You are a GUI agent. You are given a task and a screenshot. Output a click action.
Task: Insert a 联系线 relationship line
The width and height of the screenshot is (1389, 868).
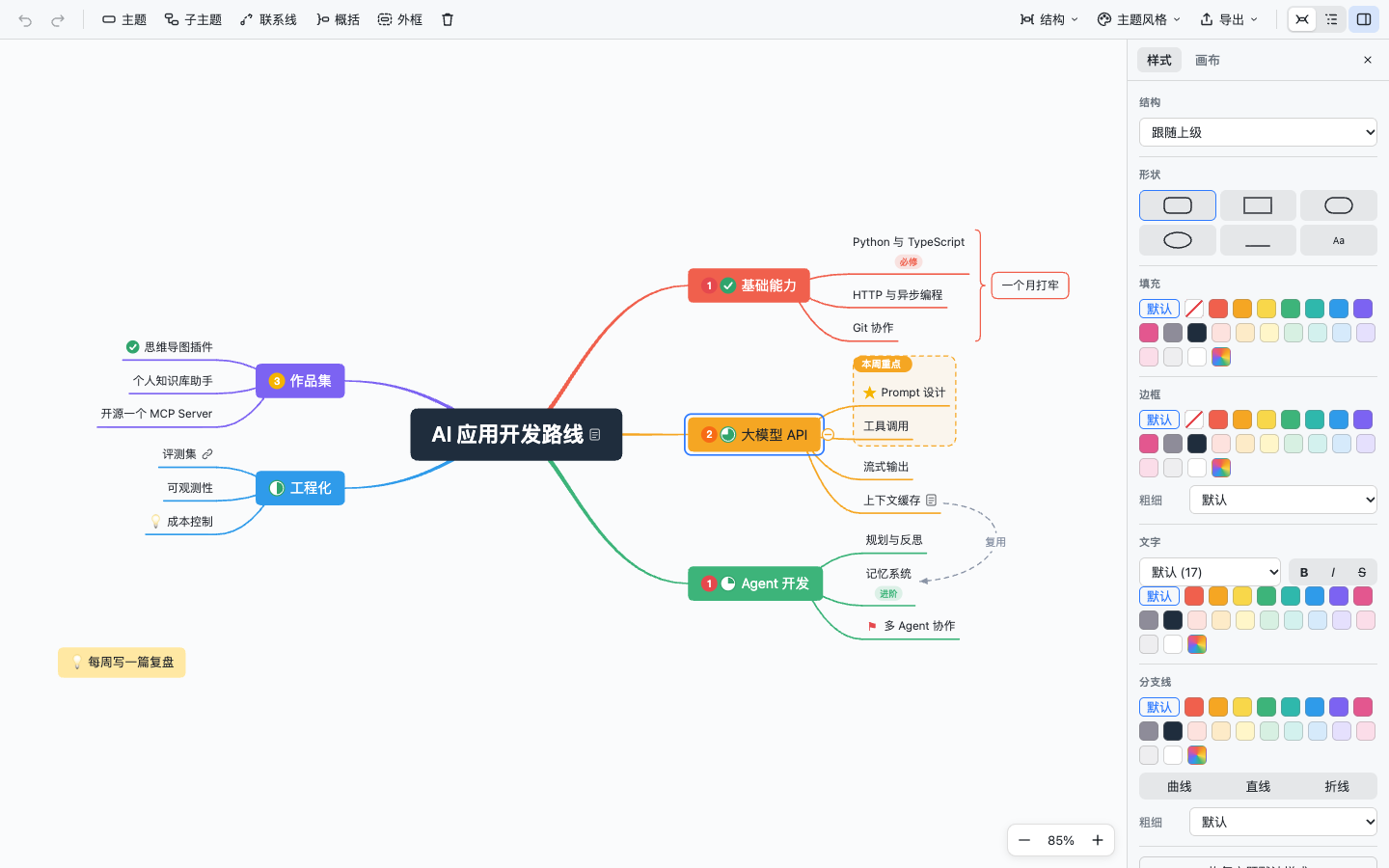pos(268,19)
